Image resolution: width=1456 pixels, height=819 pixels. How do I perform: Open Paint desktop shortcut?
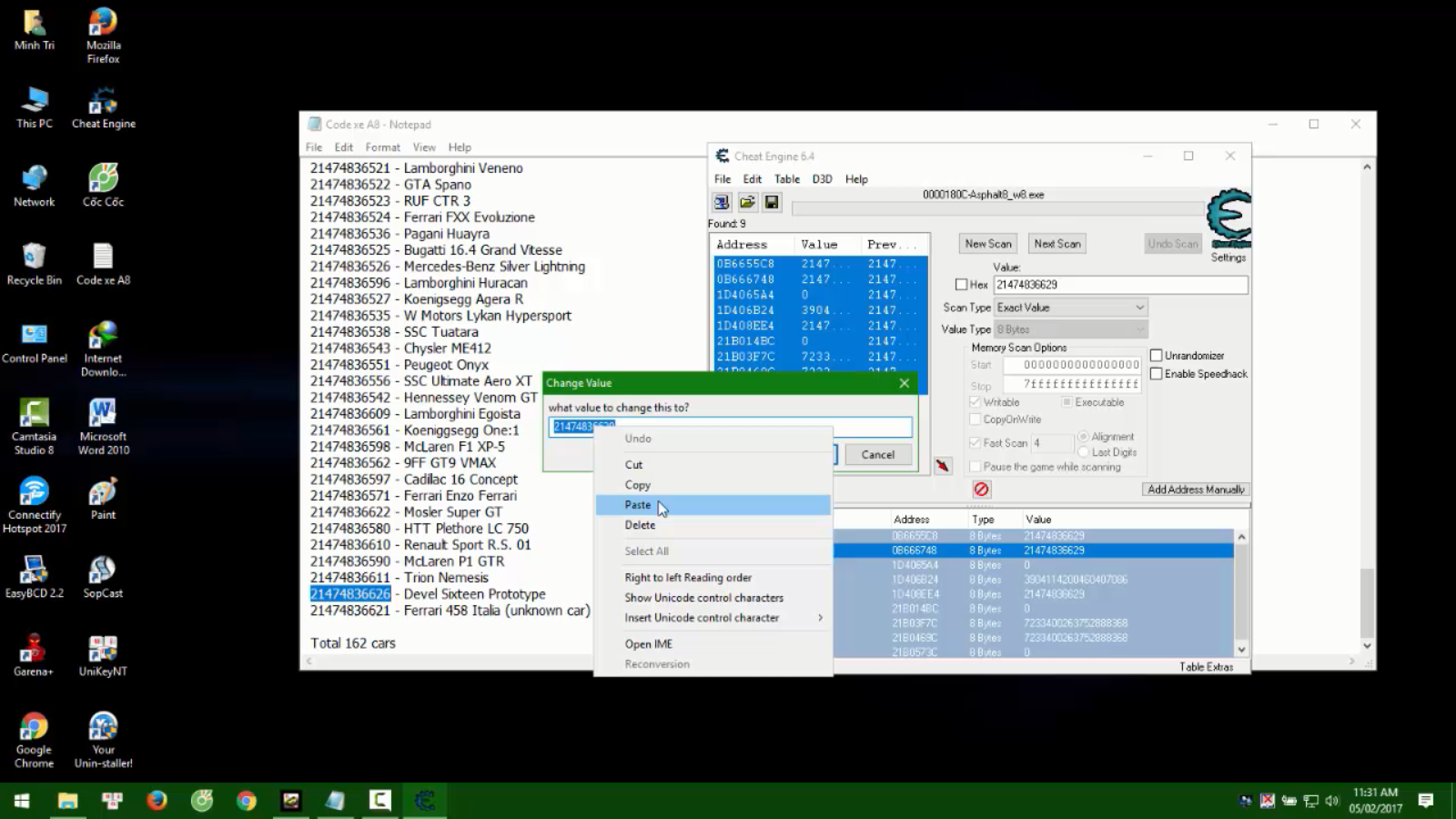point(103,499)
